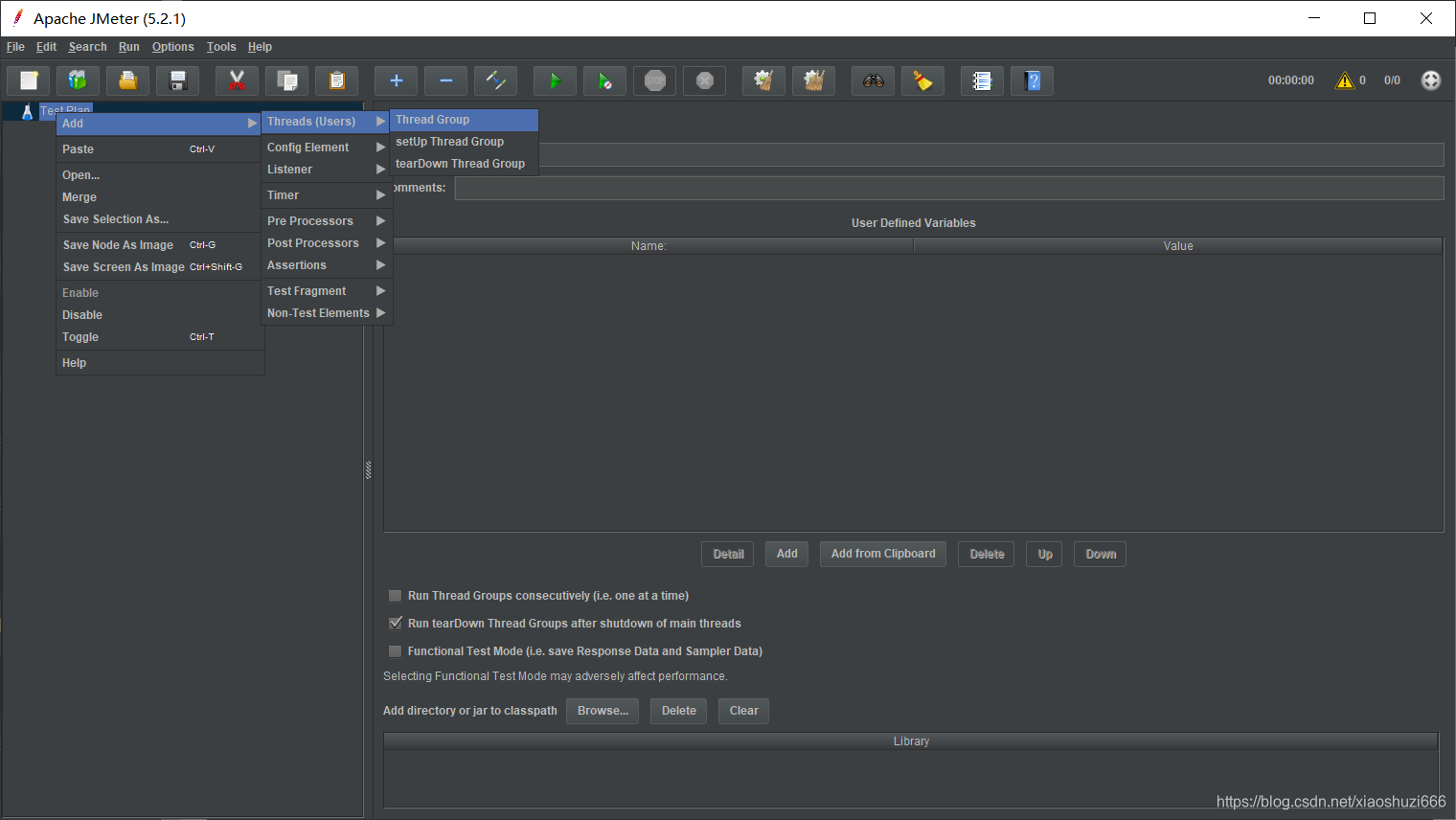1456x820 pixels.
Task: Open the File menu
Action: point(15,47)
